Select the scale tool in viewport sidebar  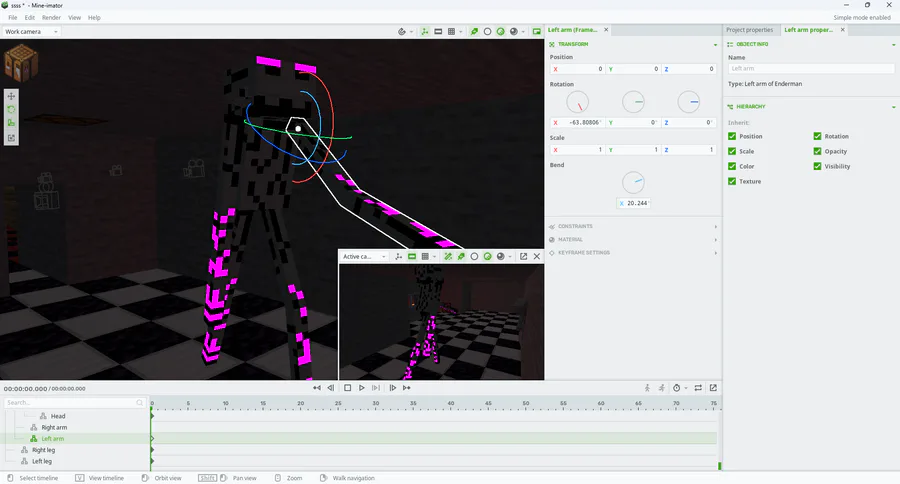(11, 123)
